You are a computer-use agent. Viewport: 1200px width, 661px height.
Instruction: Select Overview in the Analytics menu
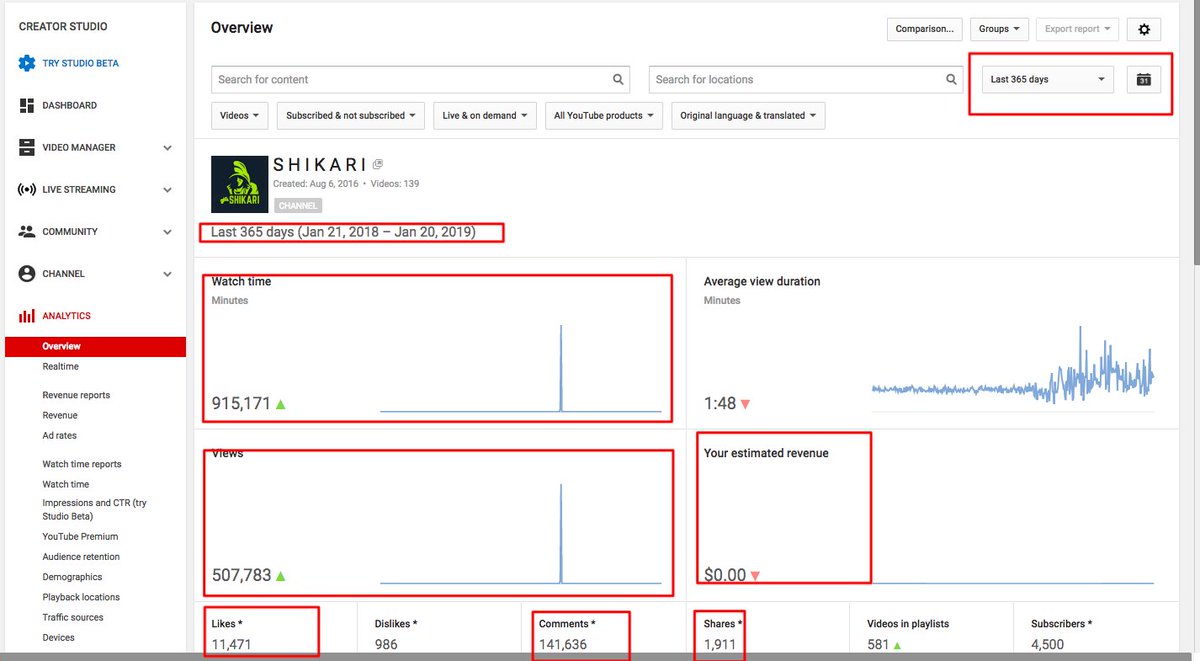95,346
